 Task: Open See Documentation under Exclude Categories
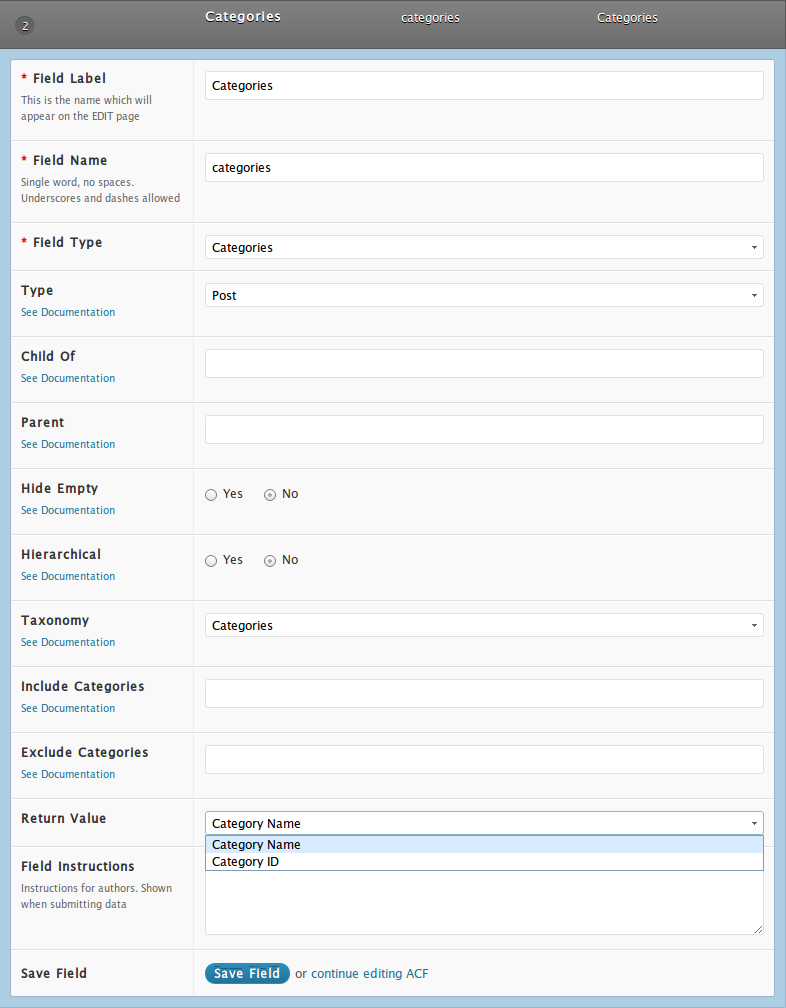click(68, 774)
